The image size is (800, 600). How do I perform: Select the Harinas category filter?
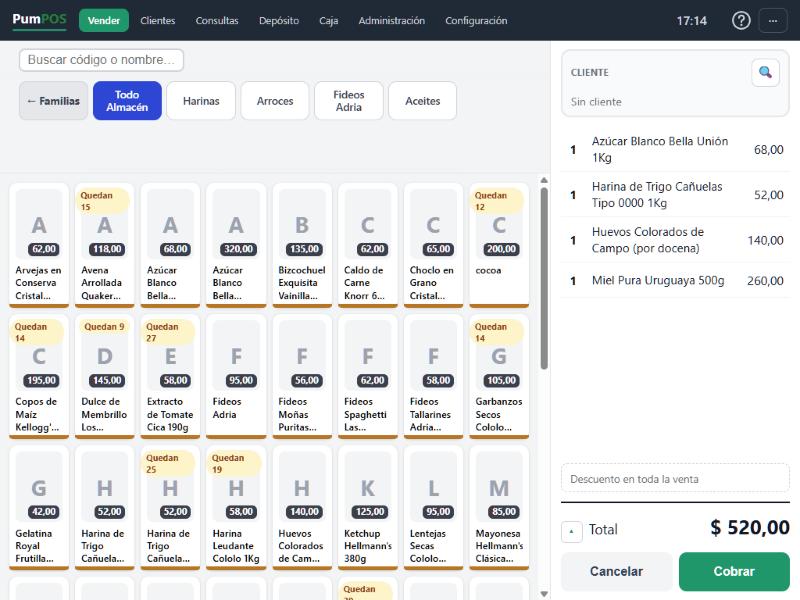point(201,101)
